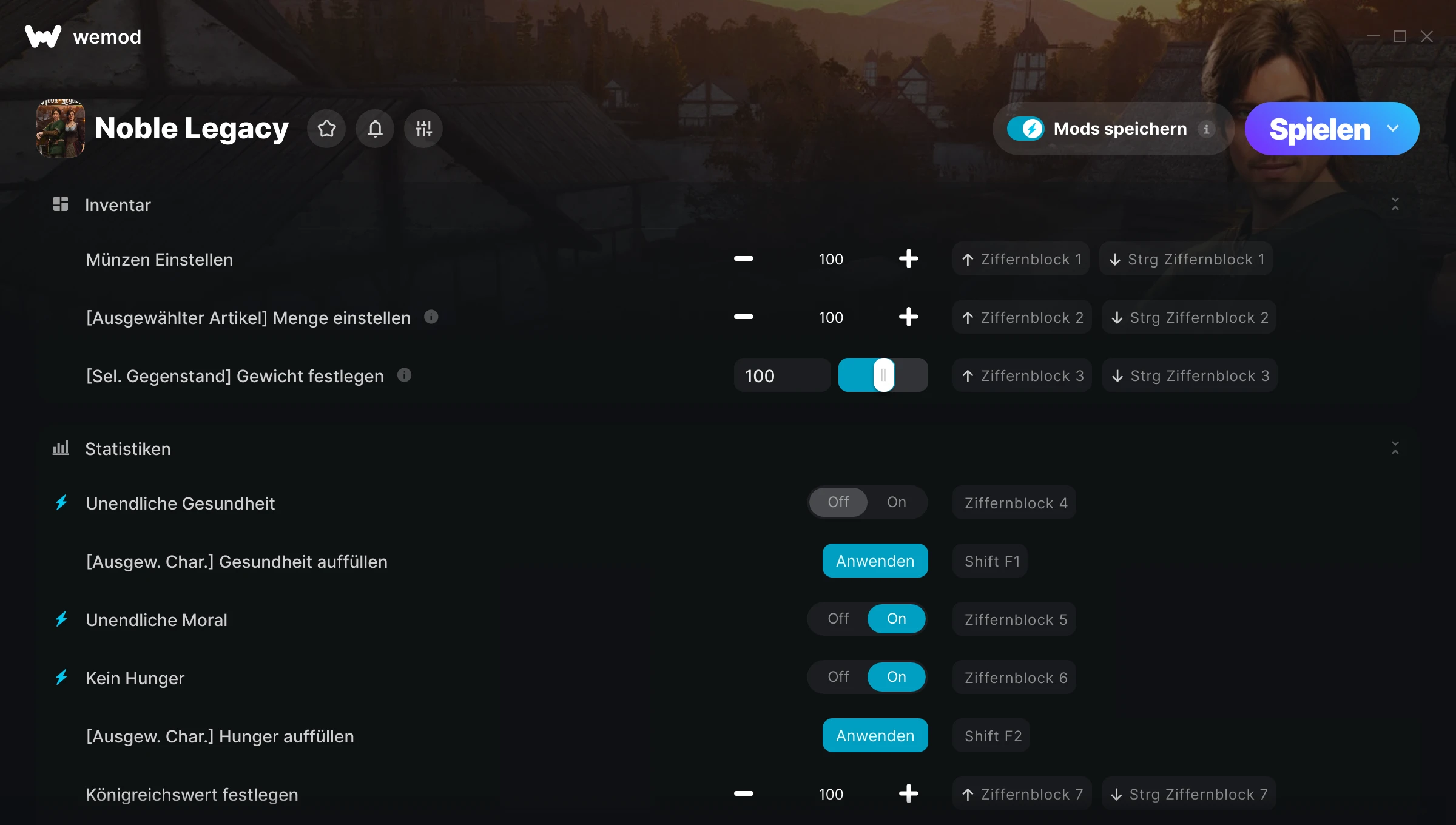
Task: Click the WeMod logo icon
Action: pos(43,36)
